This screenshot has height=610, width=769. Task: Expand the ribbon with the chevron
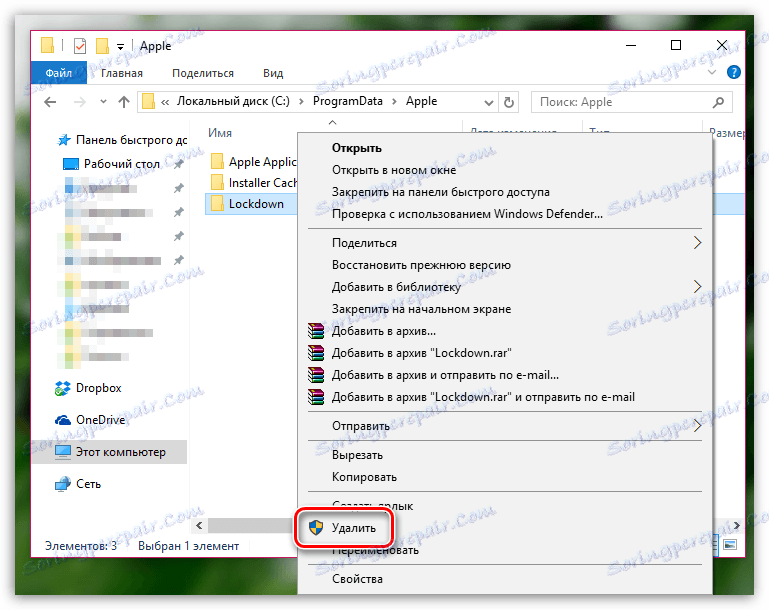click(712, 73)
